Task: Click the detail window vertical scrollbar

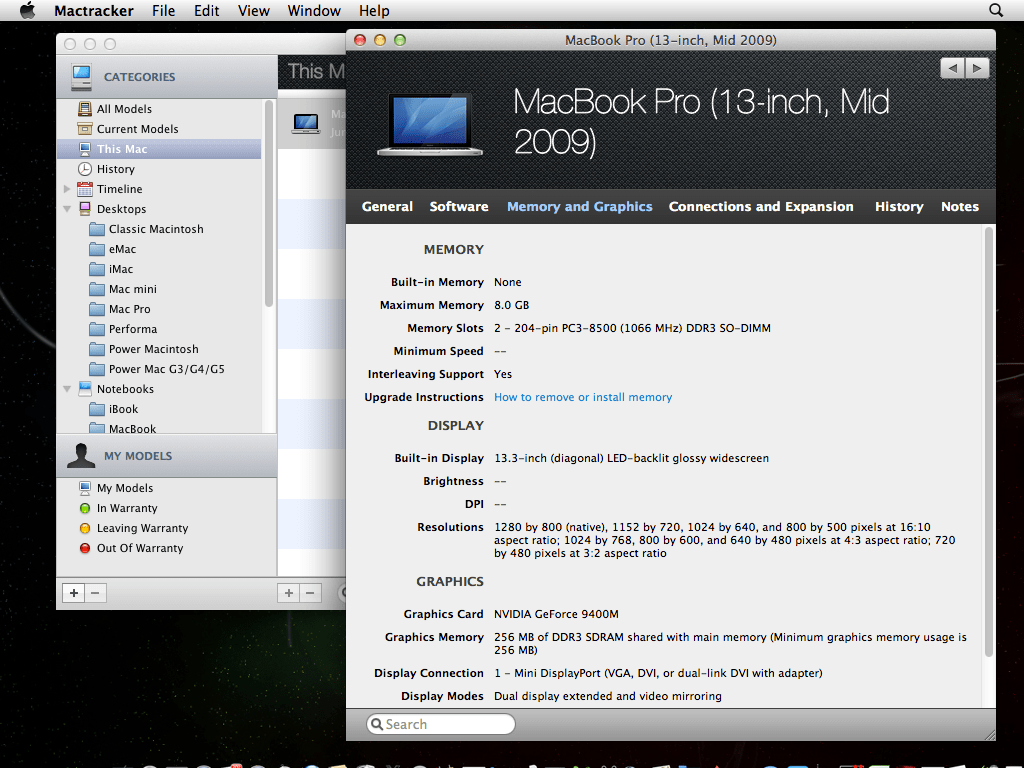Action: [989, 441]
